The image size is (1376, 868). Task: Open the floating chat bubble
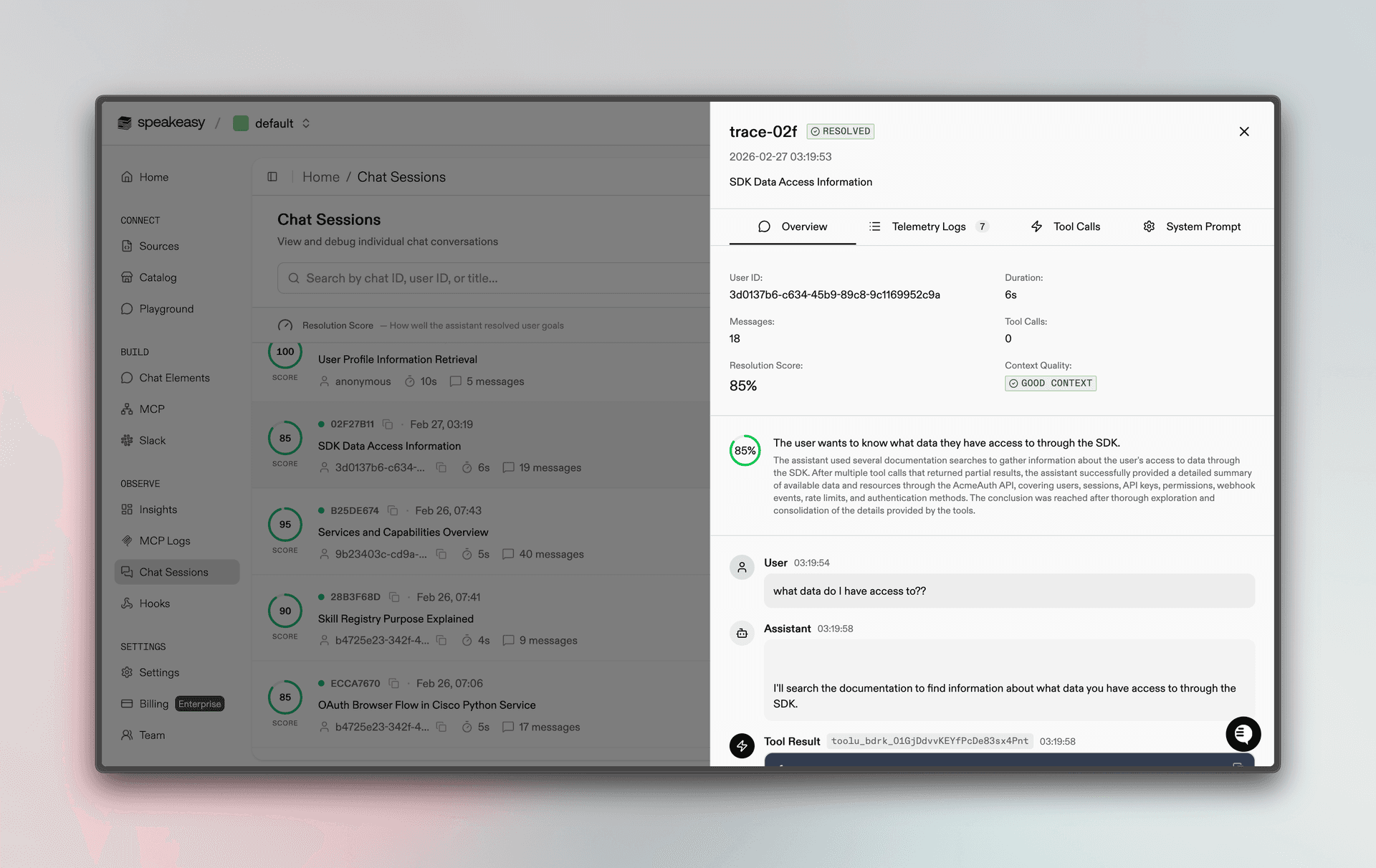click(1243, 734)
